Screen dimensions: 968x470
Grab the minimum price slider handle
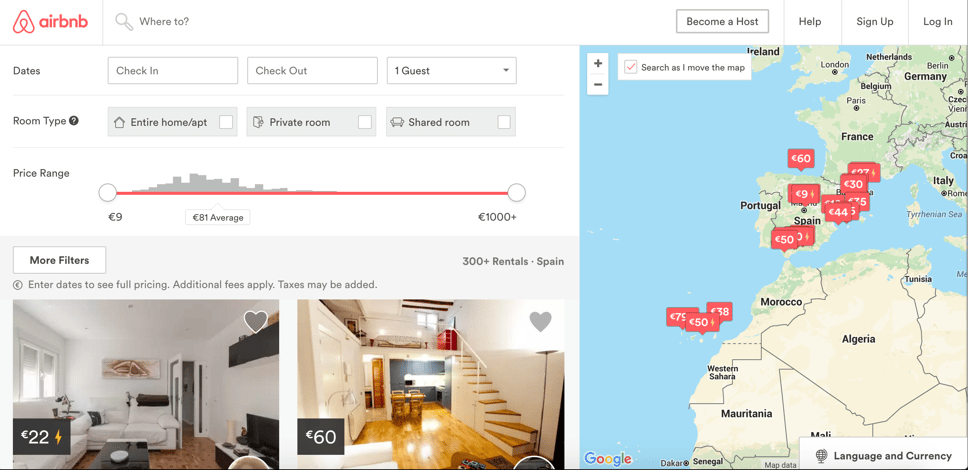[108, 192]
